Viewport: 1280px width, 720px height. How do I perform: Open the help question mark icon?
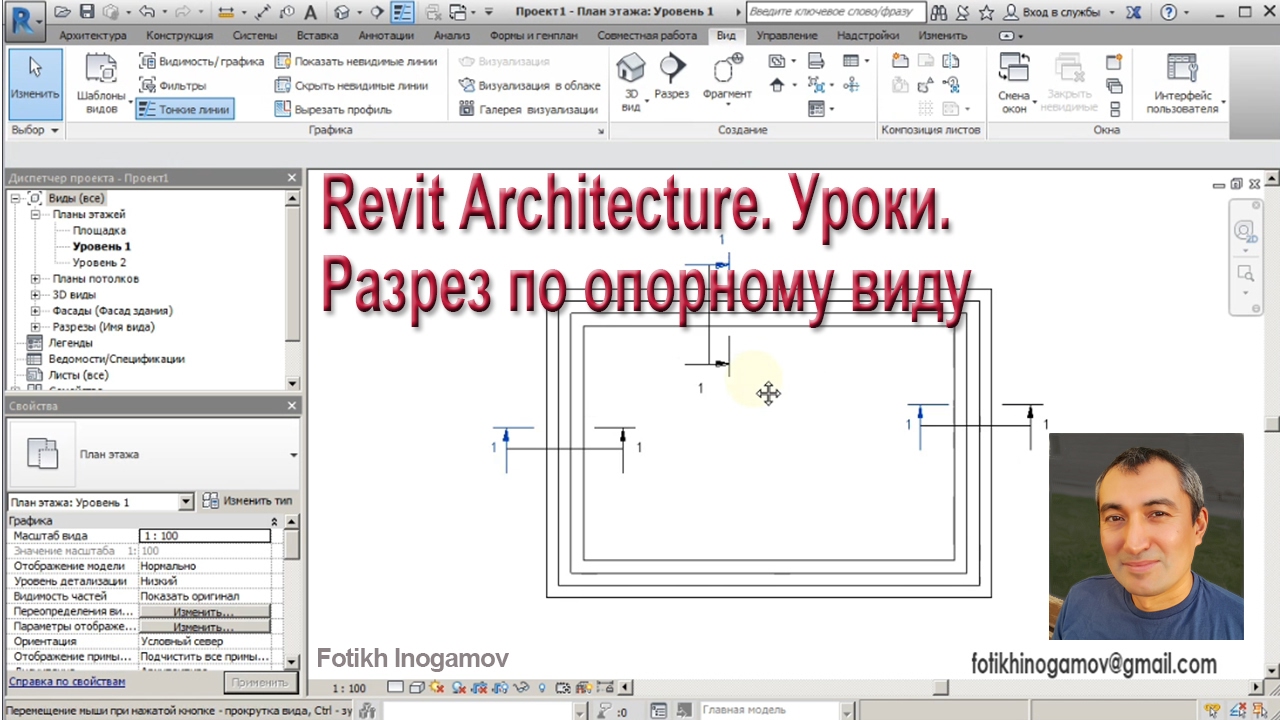pyautogui.click(x=1170, y=12)
